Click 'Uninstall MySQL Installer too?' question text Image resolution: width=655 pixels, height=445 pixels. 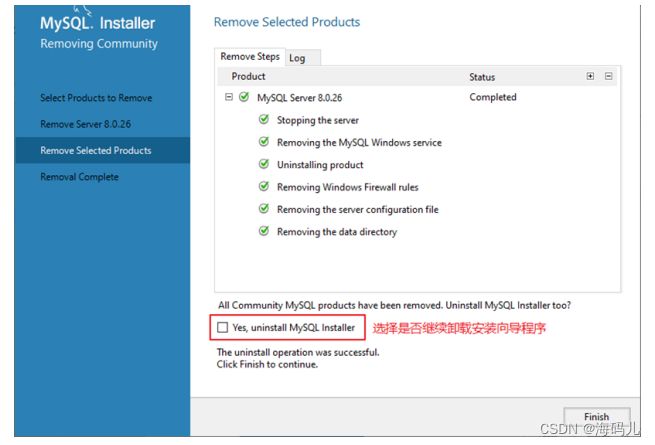click(x=508, y=305)
